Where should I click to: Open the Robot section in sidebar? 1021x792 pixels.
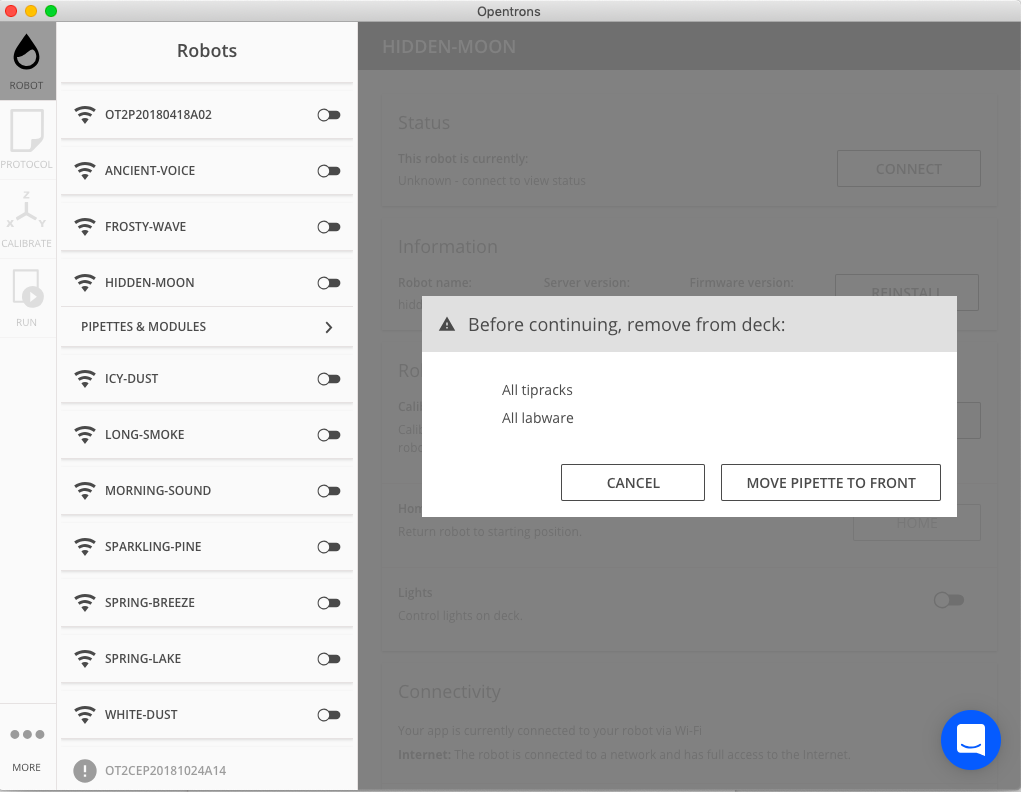point(27,61)
